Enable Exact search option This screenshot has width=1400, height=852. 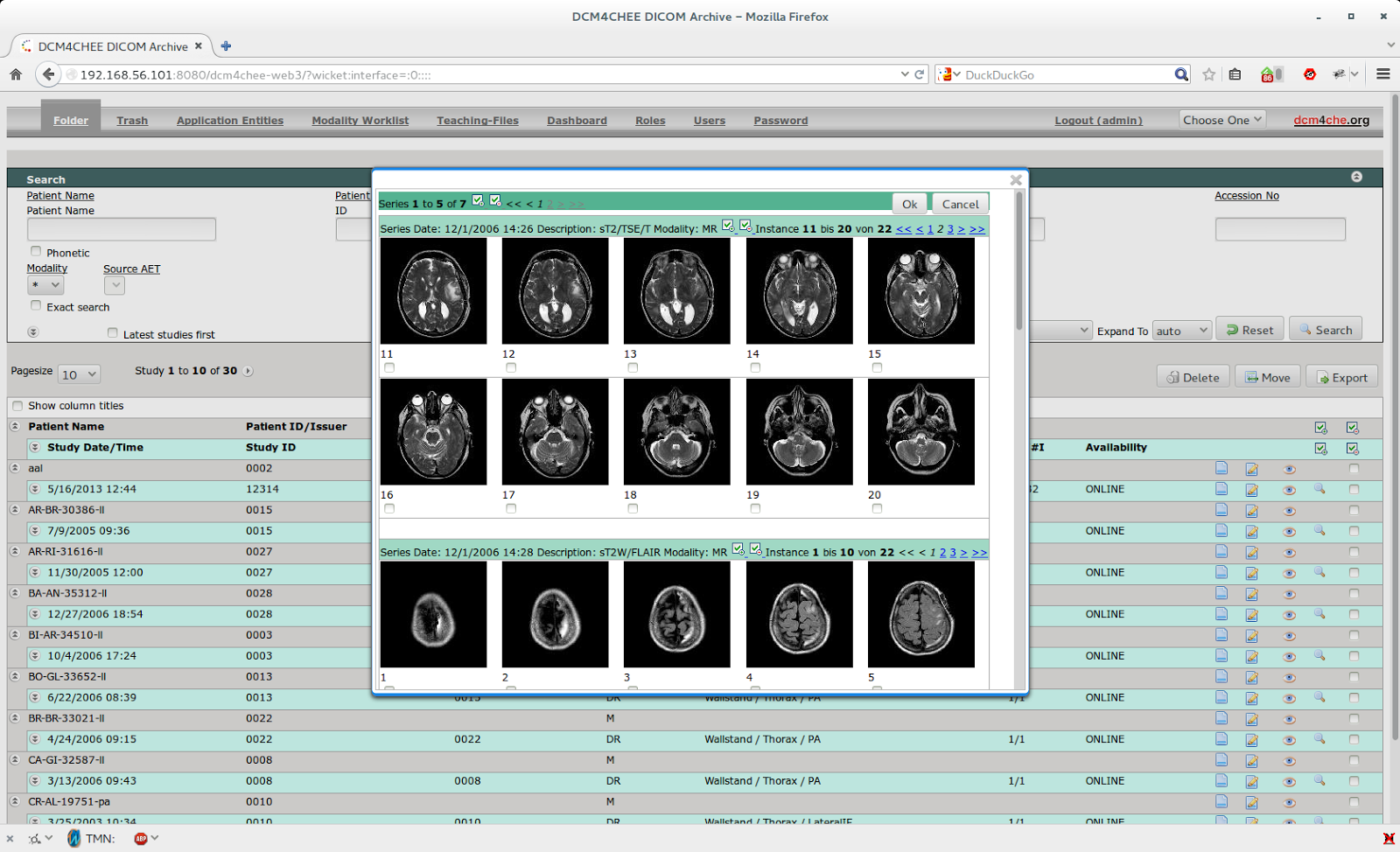[x=36, y=306]
